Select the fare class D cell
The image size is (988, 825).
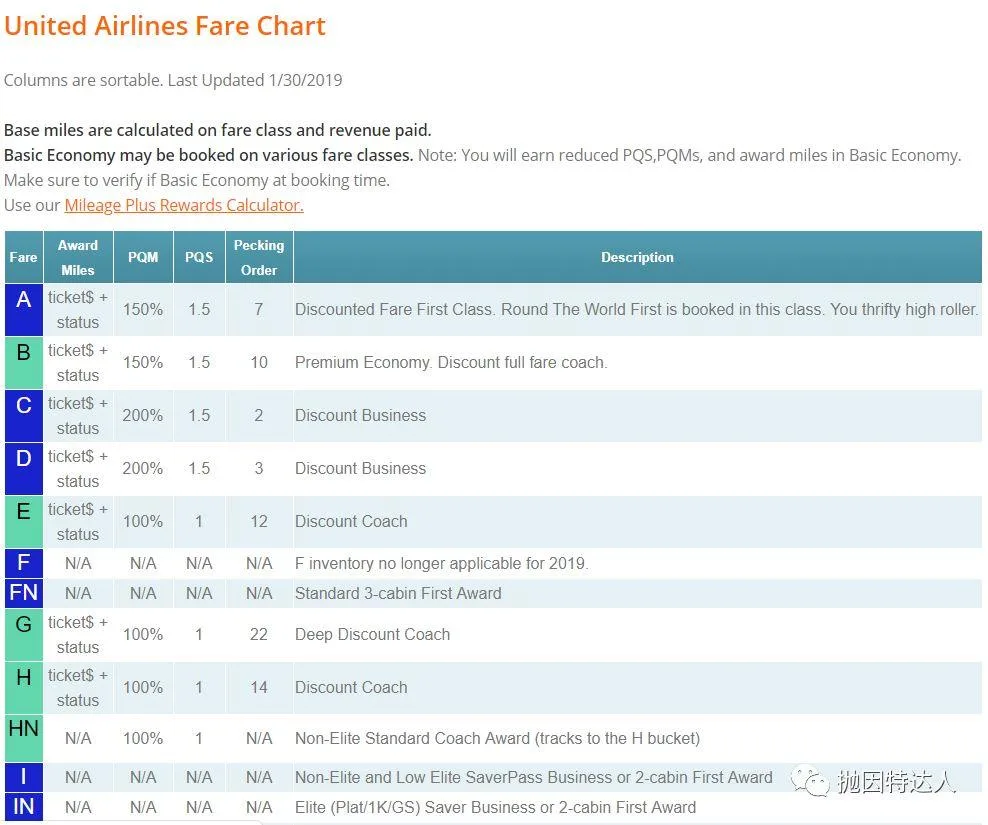[23, 468]
